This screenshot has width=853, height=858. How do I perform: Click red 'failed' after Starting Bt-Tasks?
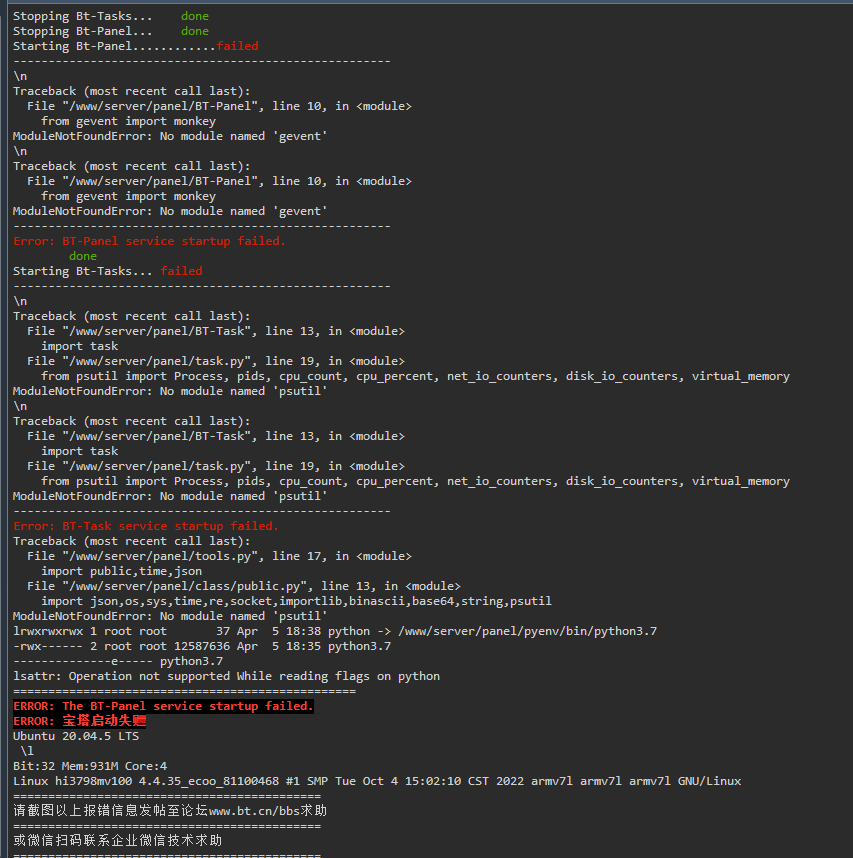181,271
